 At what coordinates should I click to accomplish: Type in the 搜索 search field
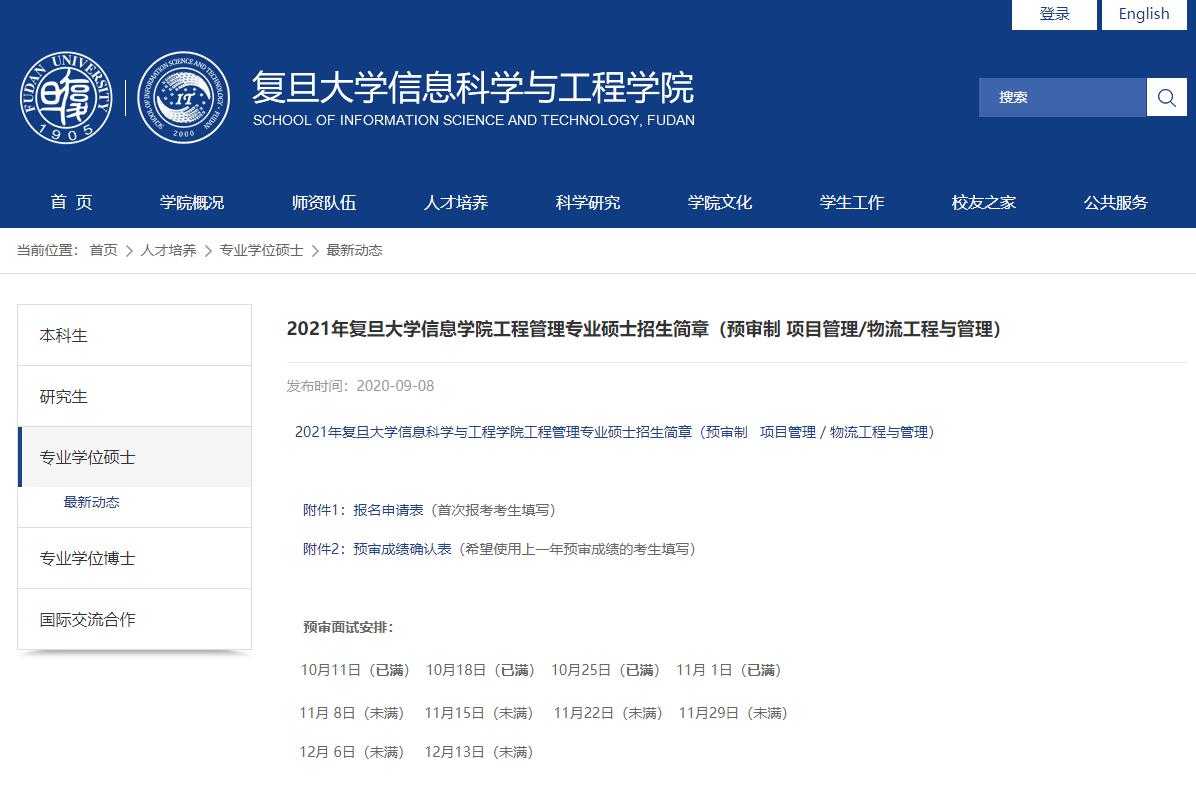pos(1061,97)
